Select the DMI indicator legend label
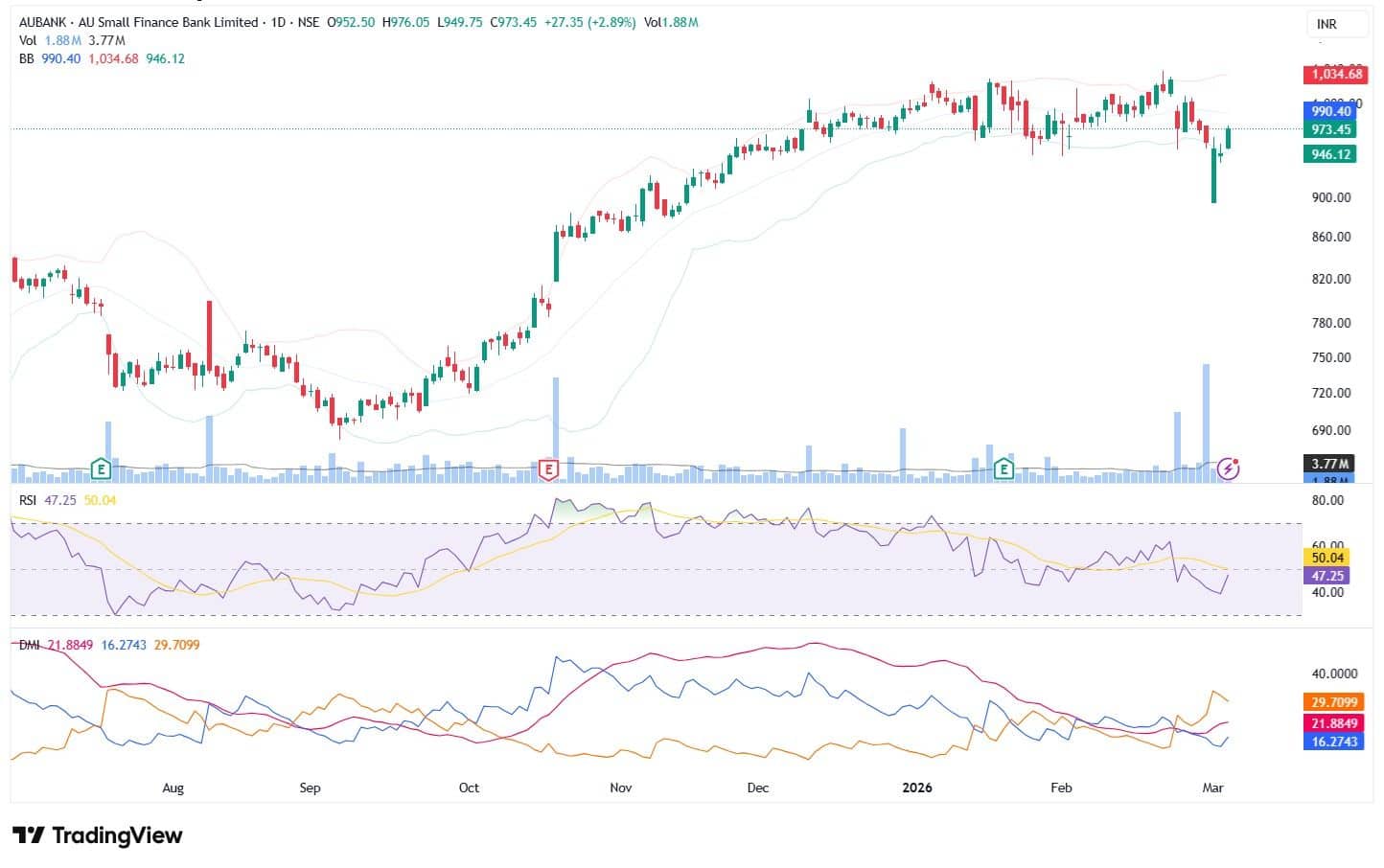This screenshot has width=1384, height=868. 30,645
